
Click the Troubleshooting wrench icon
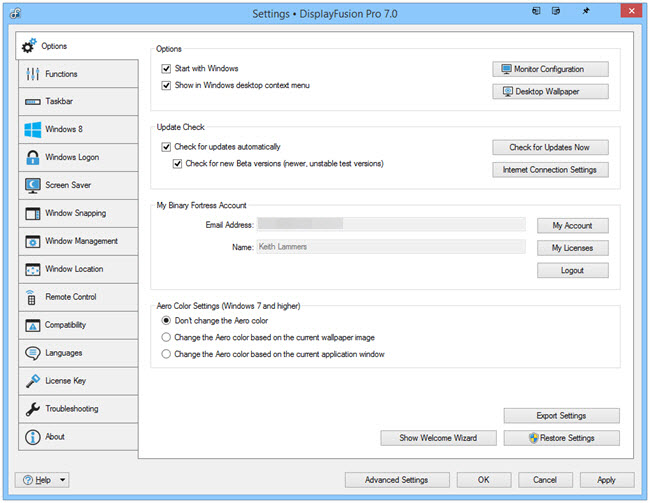point(33,409)
